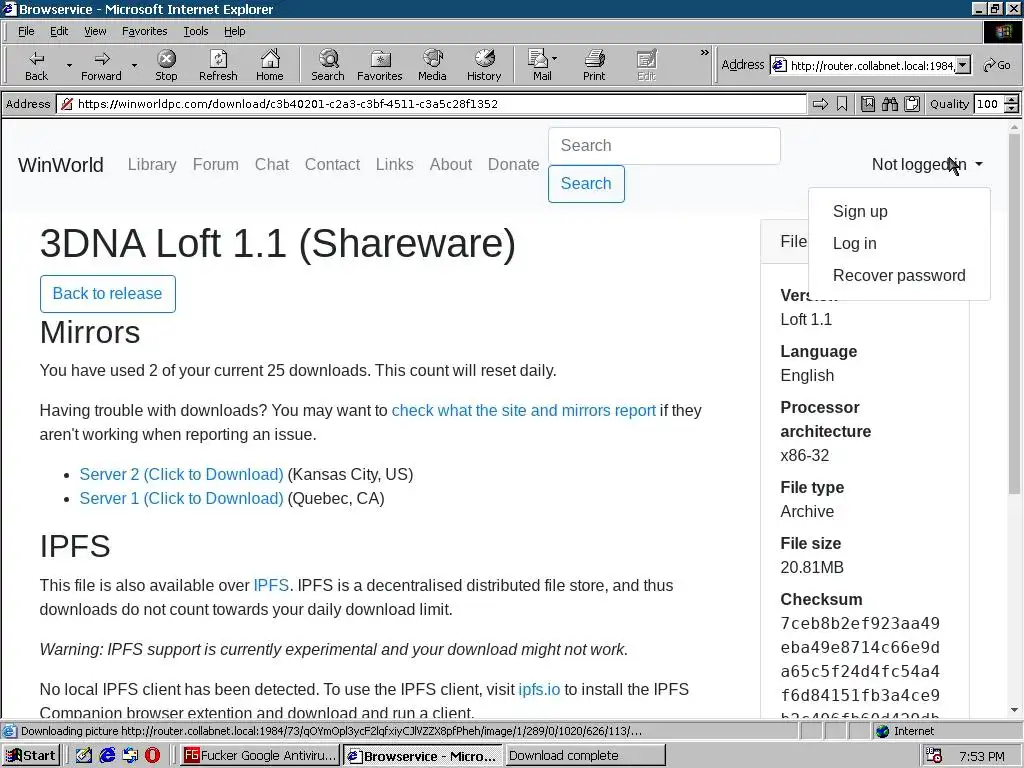Open the Help menu
This screenshot has width=1024, height=768.
click(234, 31)
